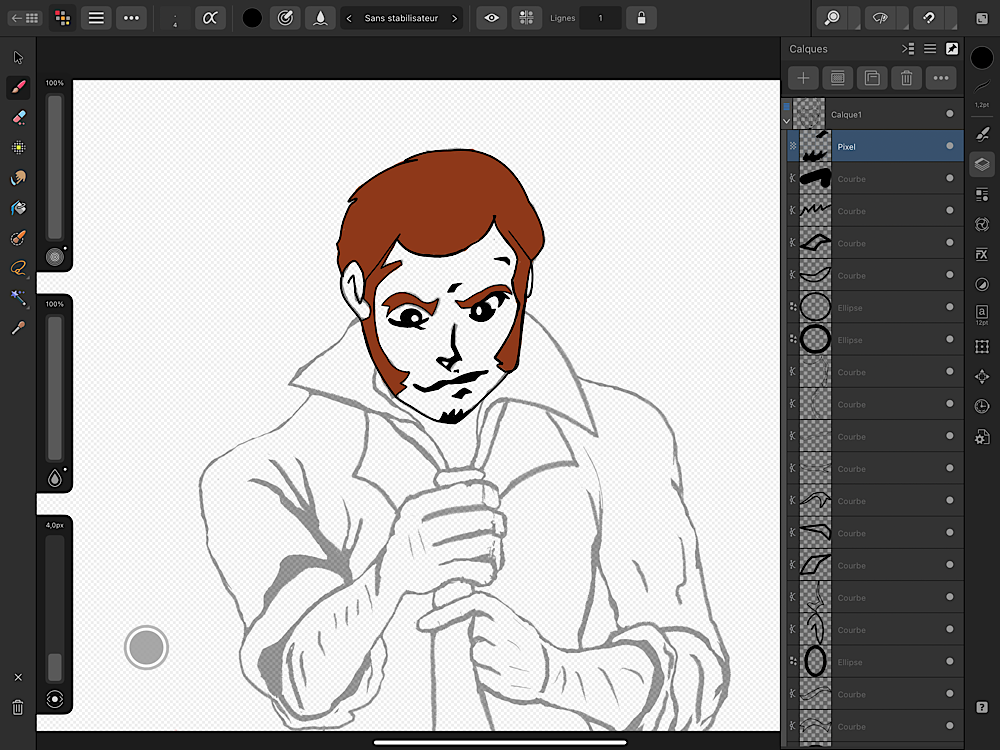
Task: Open the hamburger document menu
Action: click(x=96, y=18)
